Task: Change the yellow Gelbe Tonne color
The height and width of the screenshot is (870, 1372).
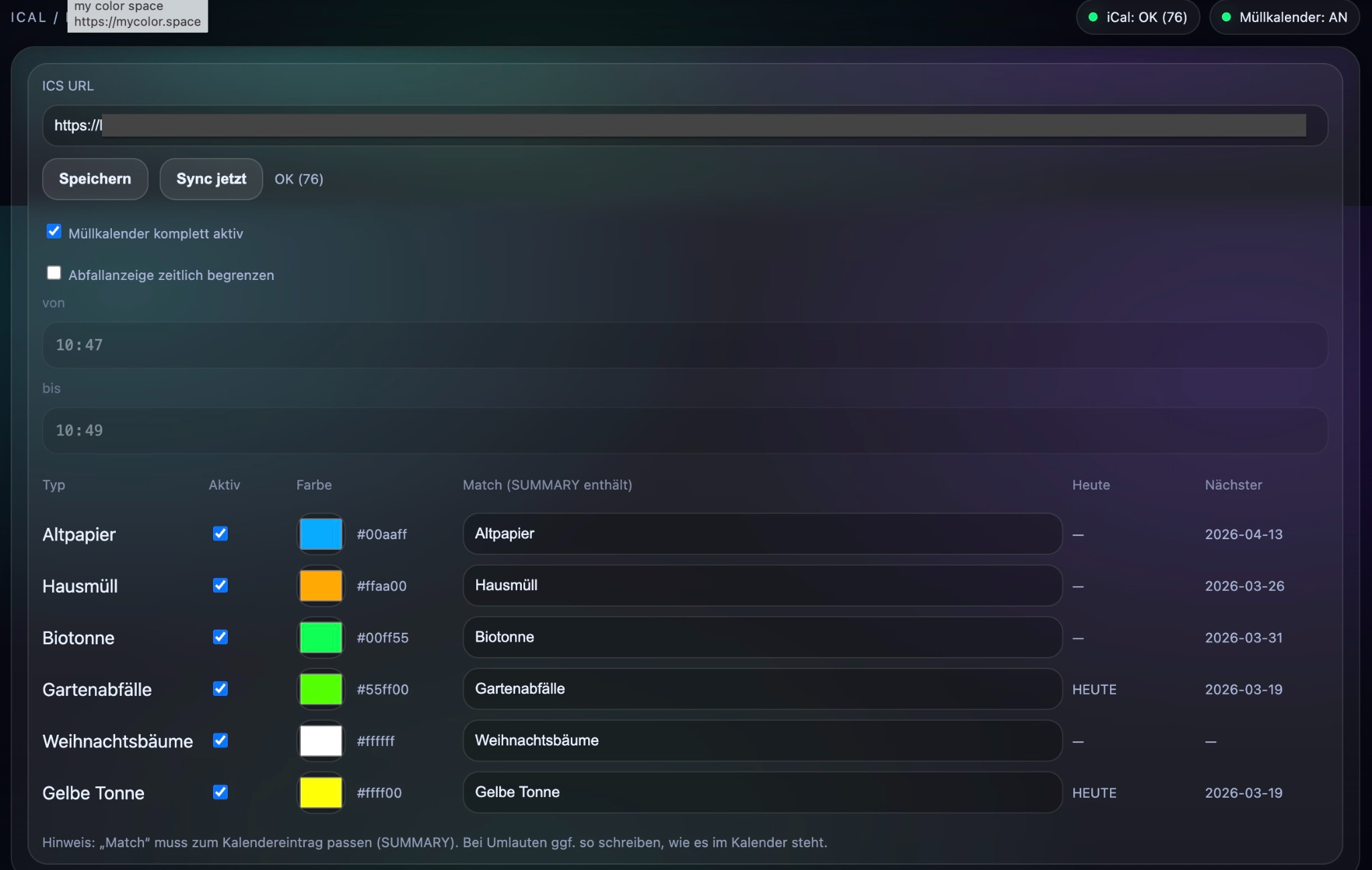Action: click(321, 792)
